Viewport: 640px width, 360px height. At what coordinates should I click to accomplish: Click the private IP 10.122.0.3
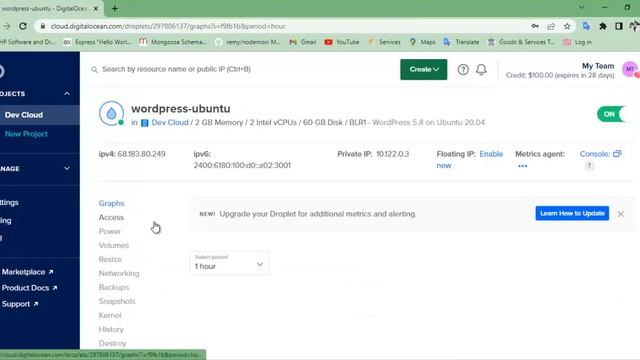[x=392, y=154]
